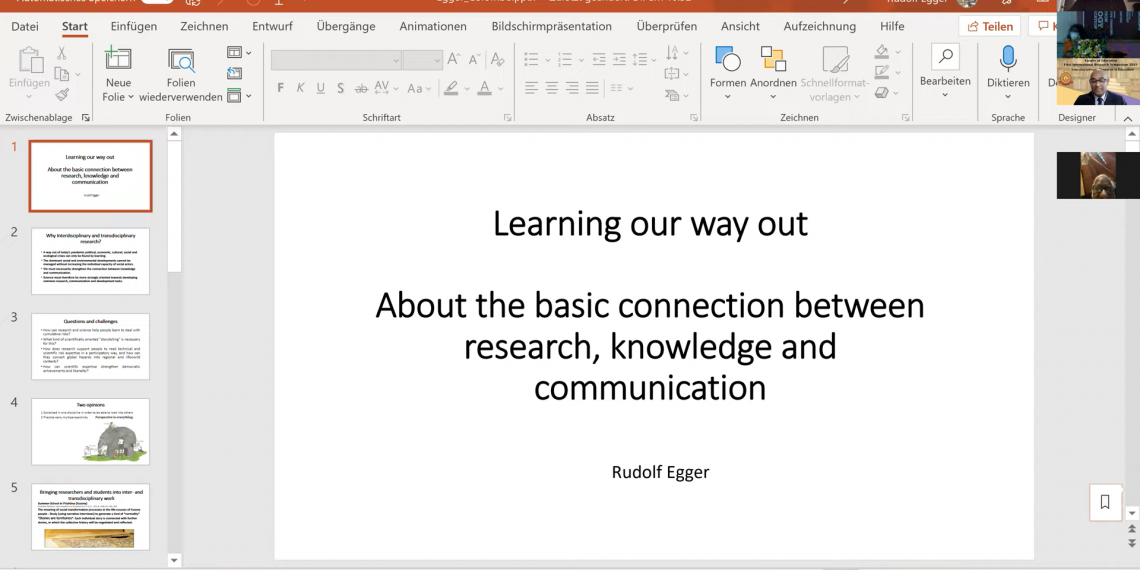Switch to the Einfügen tab

(134, 26)
